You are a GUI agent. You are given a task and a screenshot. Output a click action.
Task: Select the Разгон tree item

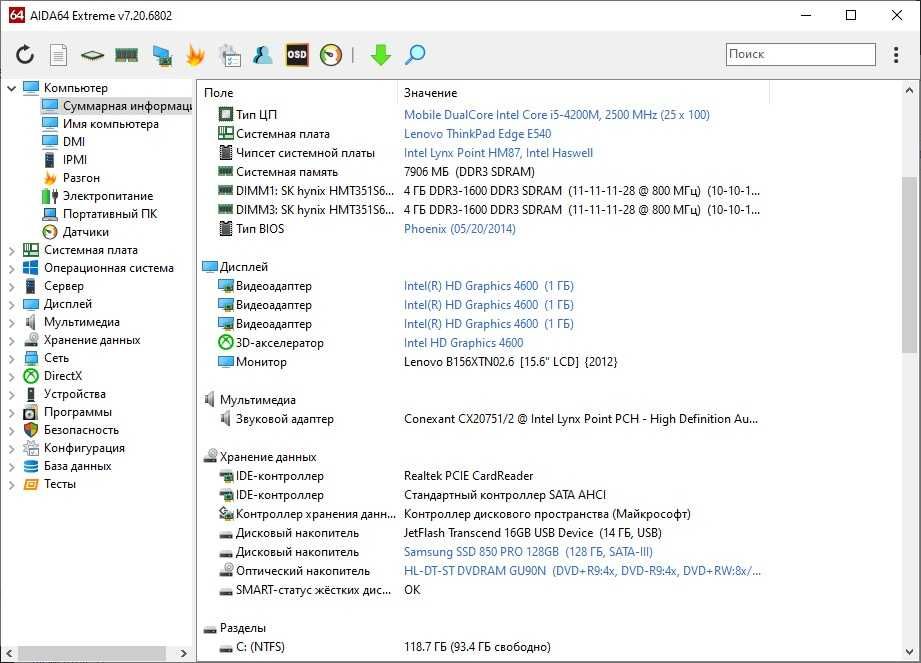point(81,178)
